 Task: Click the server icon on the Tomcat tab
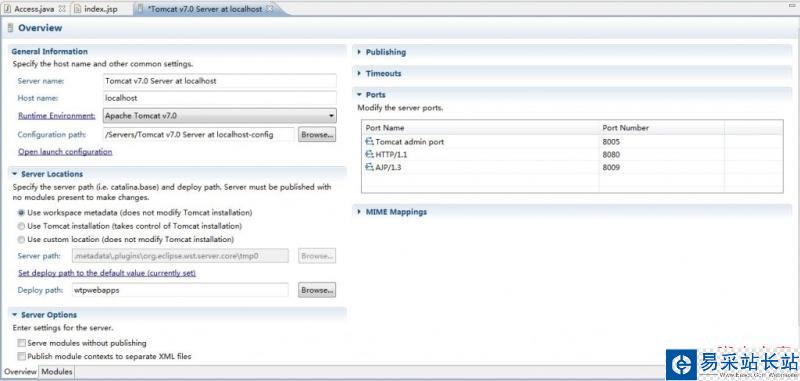(x=140, y=9)
